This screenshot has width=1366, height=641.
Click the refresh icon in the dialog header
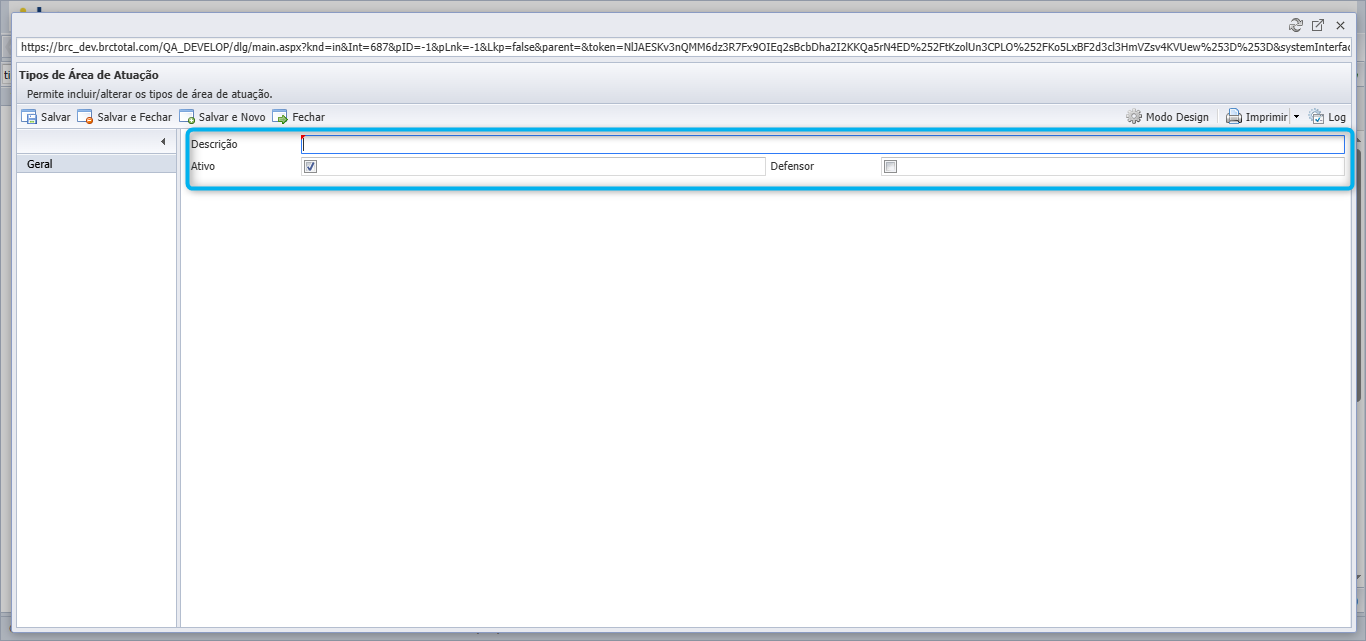tap(1297, 25)
